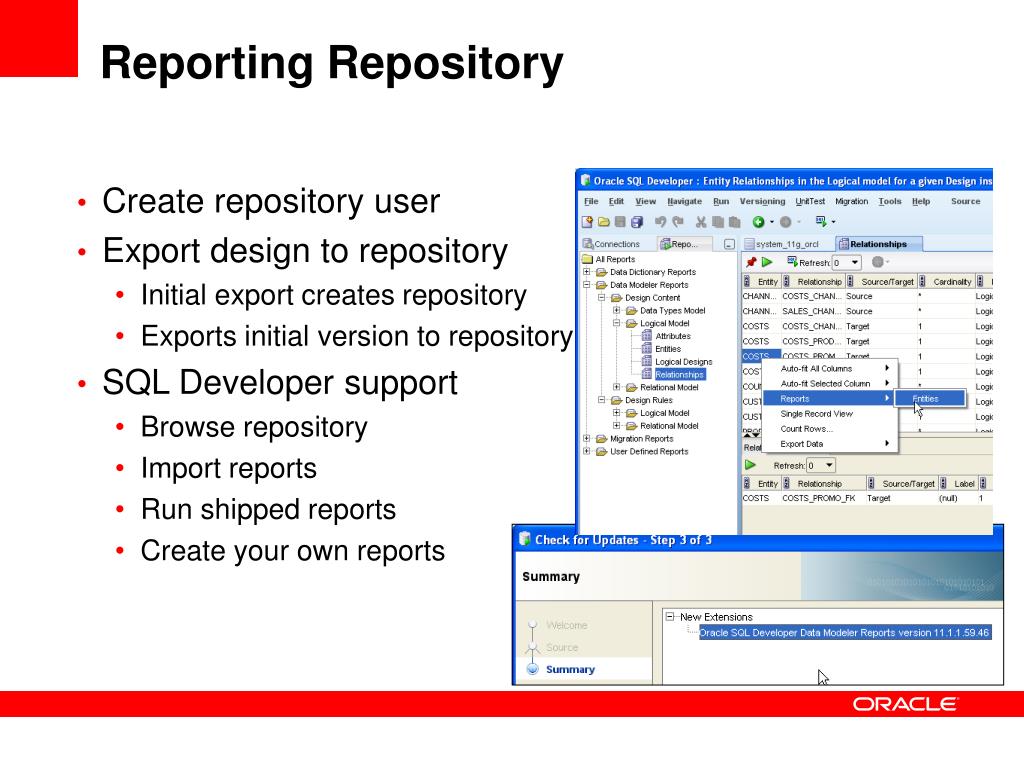
Task: Click the Cut scissors toolbar icon
Action: (x=701, y=222)
